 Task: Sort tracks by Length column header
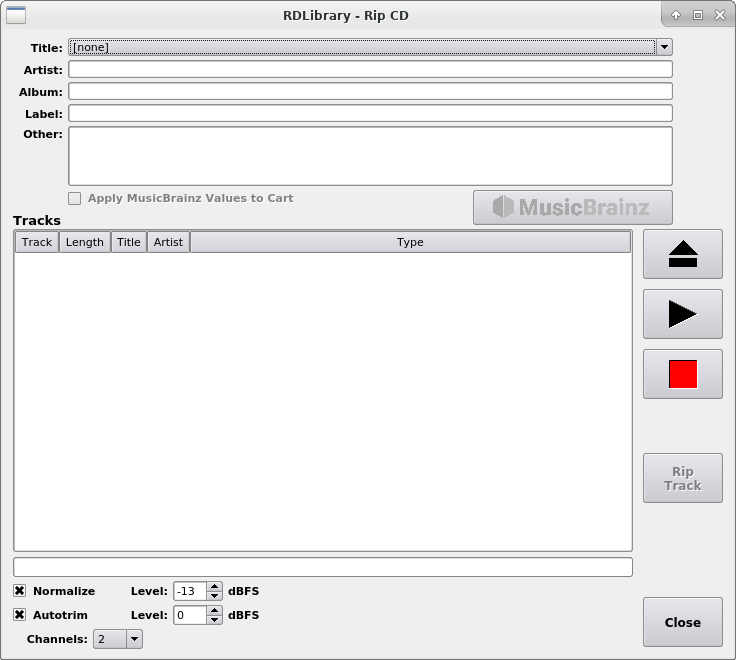click(84, 242)
